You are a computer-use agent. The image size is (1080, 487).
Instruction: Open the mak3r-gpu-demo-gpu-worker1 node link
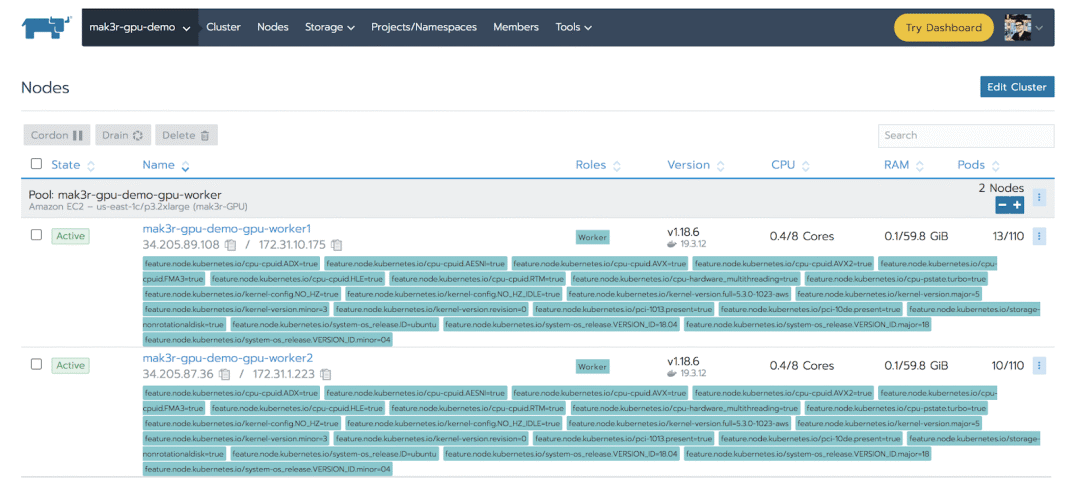click(x=227, y=229)
